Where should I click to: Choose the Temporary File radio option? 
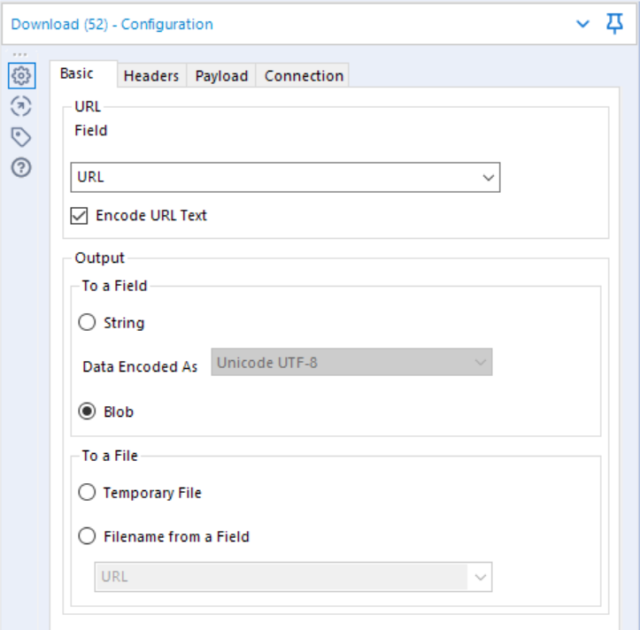(x=87, y=493)
